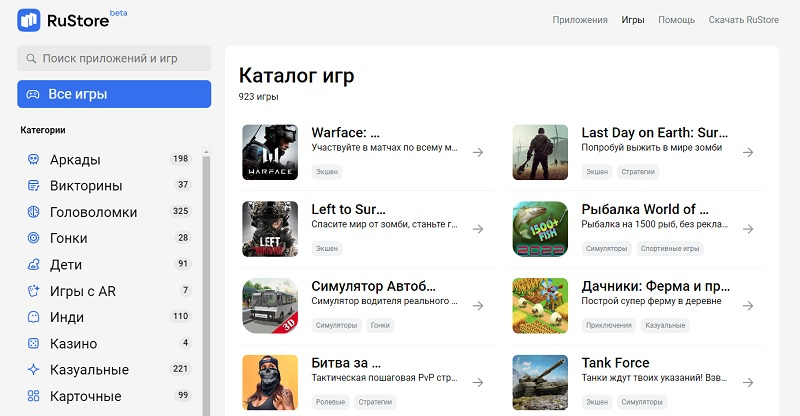The width and height of the screenshot is (800, 416).
Task: Click the Викторины category icon
Action: (x=33, y=185)
